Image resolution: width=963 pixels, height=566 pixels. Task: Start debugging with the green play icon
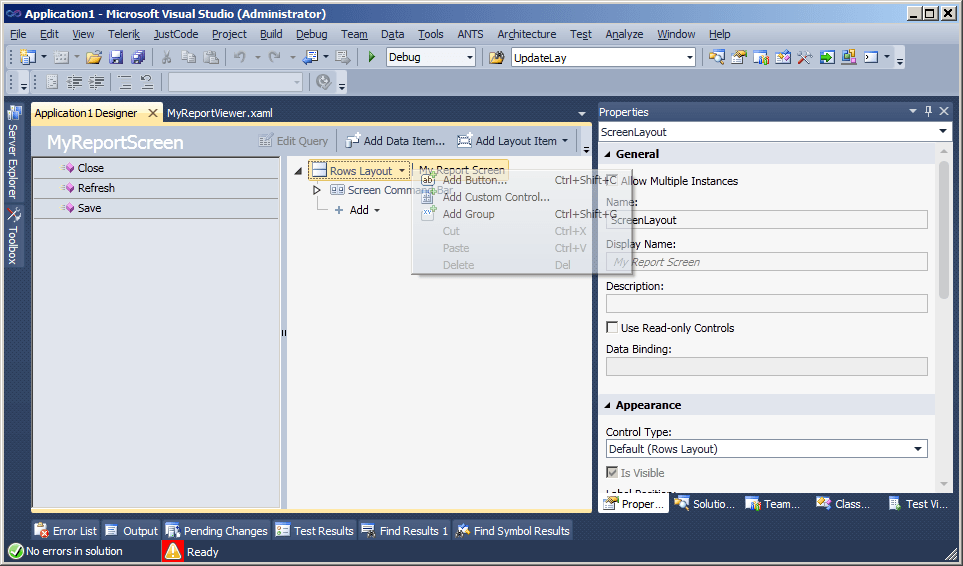pyautogui.click(x=372, y=58)
